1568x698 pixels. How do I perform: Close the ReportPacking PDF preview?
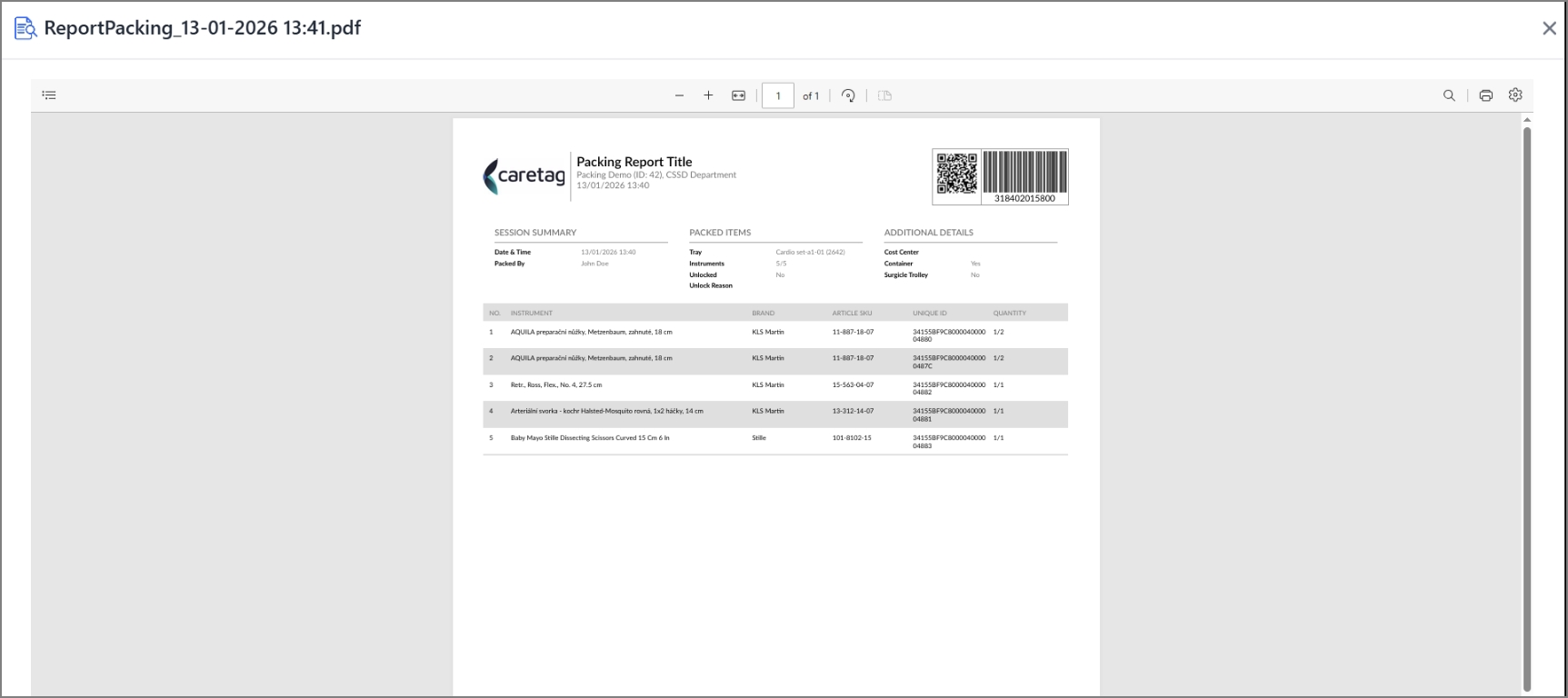tap(1549, 28)
